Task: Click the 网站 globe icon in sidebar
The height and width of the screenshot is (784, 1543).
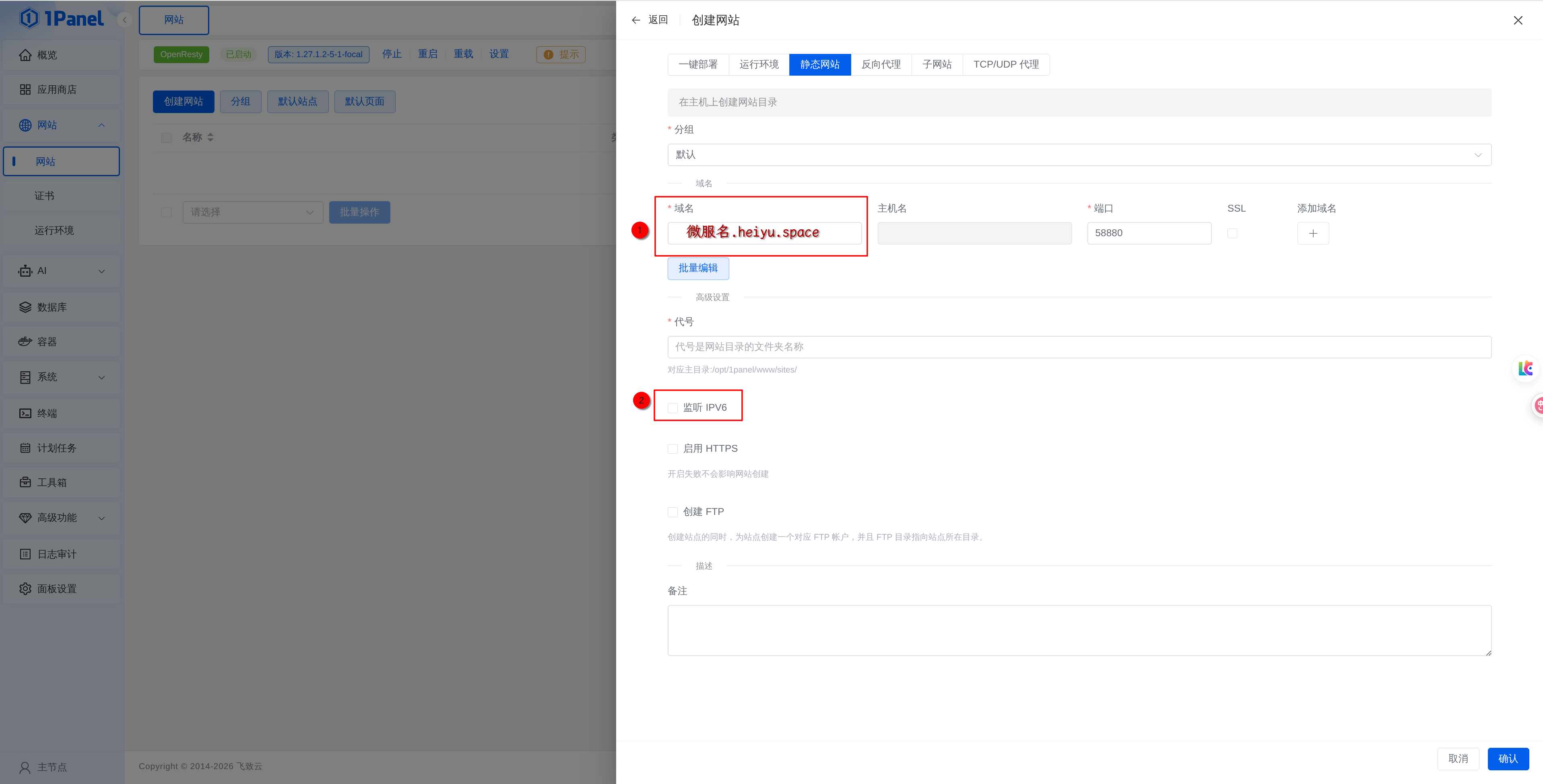Action: coord(25,125)
